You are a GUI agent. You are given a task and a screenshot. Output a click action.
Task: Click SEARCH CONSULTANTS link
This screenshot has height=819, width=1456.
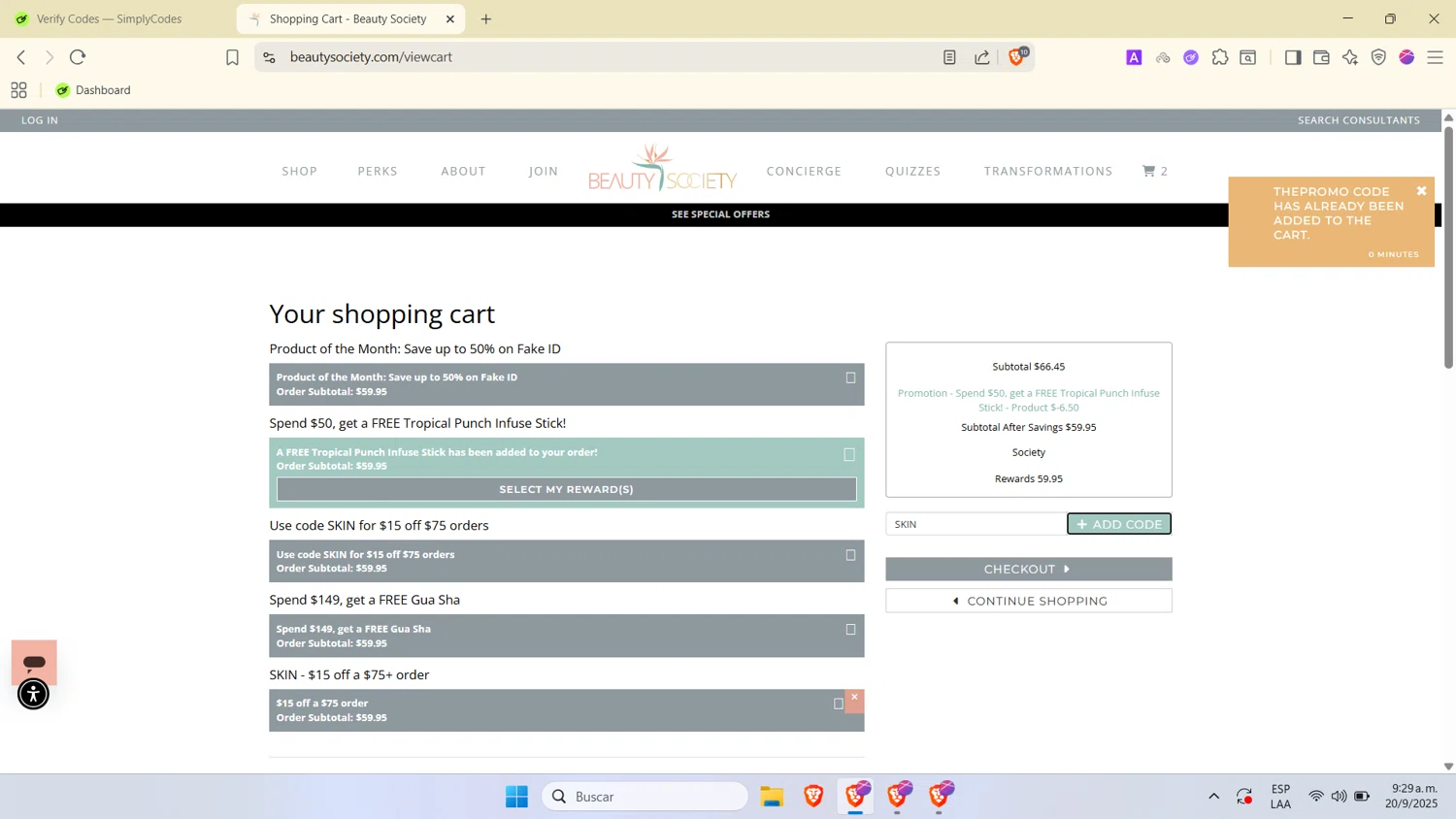point(1359,120)
